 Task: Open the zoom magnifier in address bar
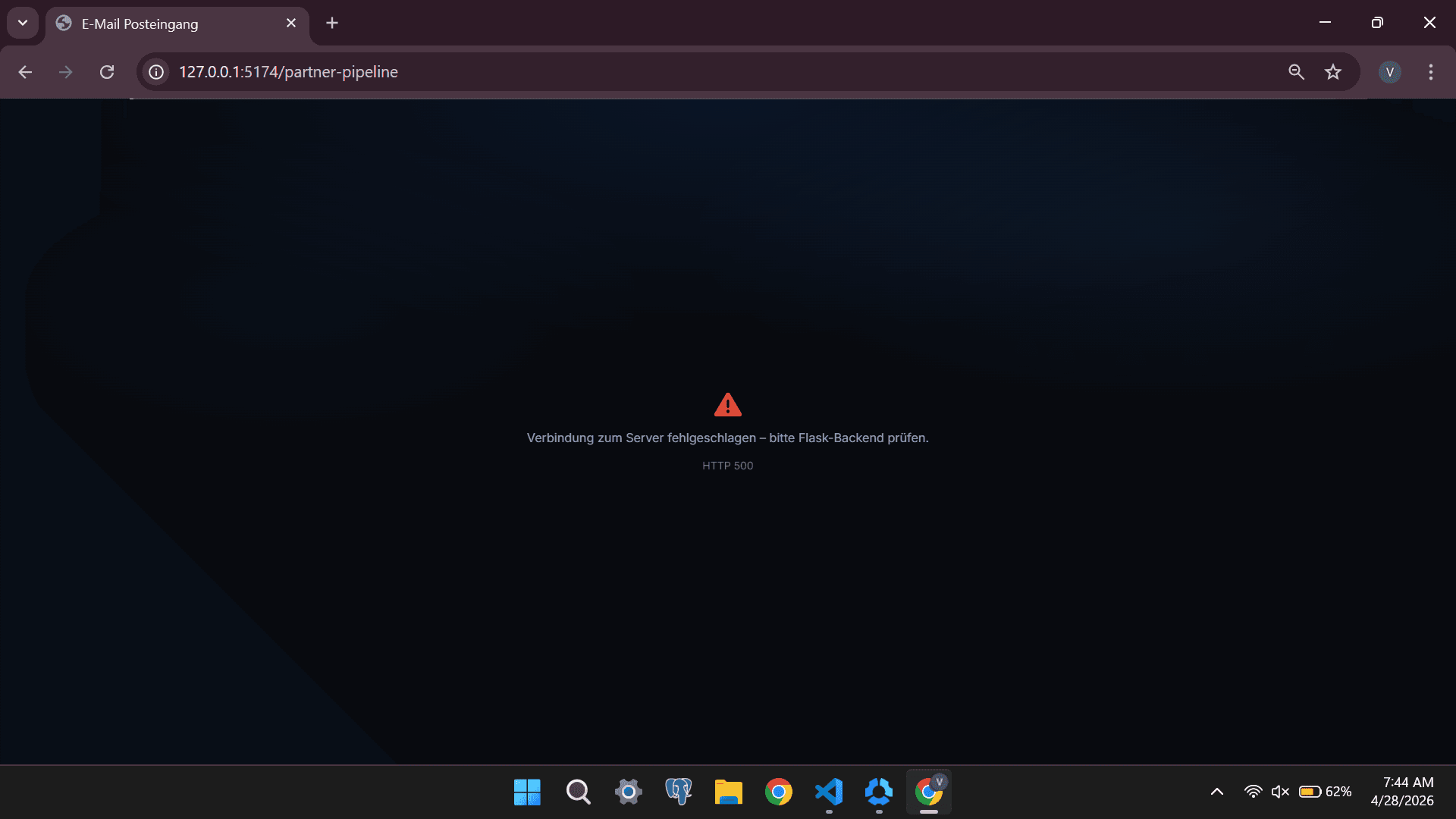(1296, 72)
